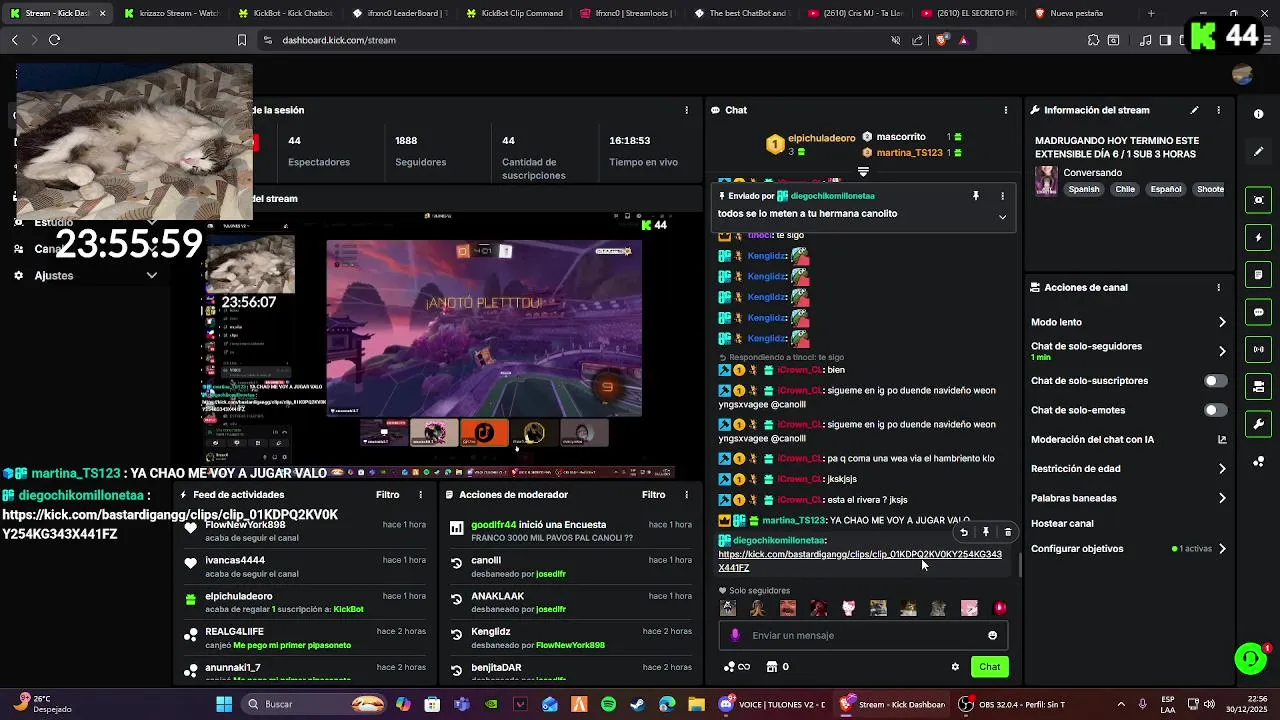Click the browser address bar URL
Viewport: 1280px width, 720px height.
339,40
